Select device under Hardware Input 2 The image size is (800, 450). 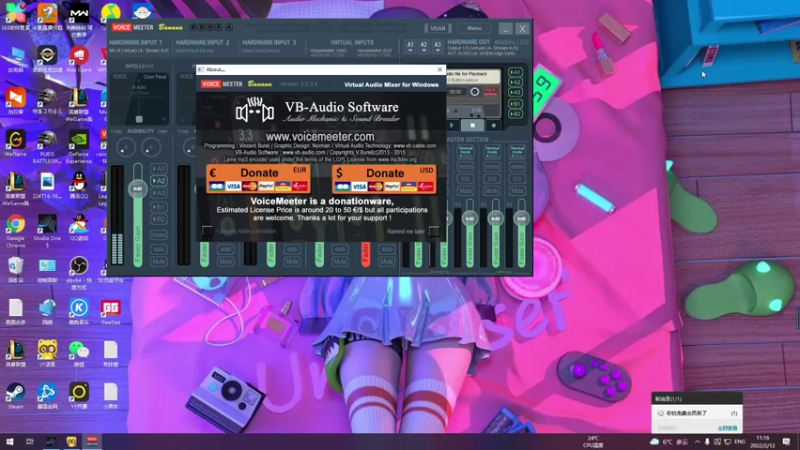[x=194, y=51]
